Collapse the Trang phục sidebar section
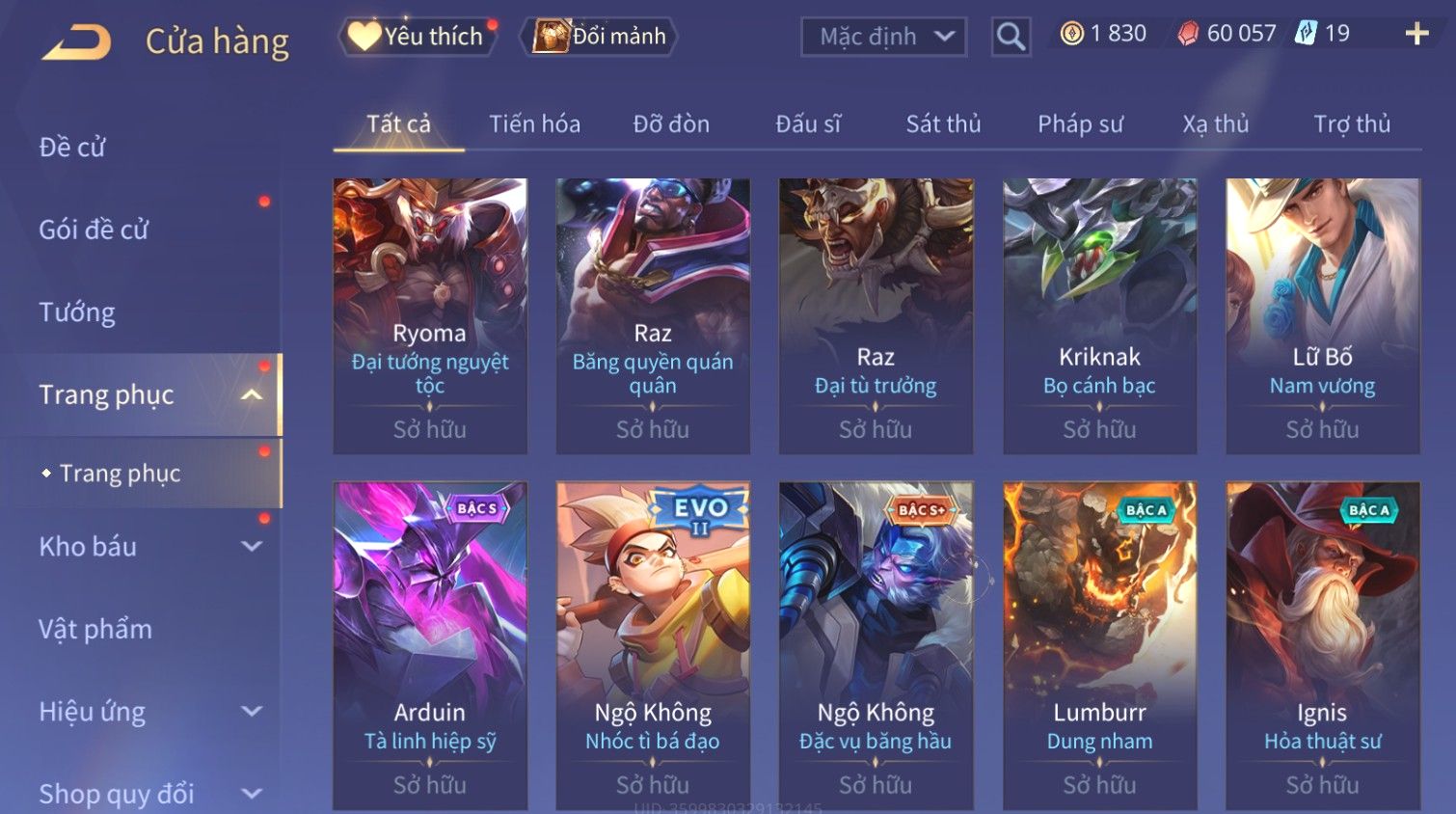This screenshot has width=1456, height=814. tap(252, 394)
